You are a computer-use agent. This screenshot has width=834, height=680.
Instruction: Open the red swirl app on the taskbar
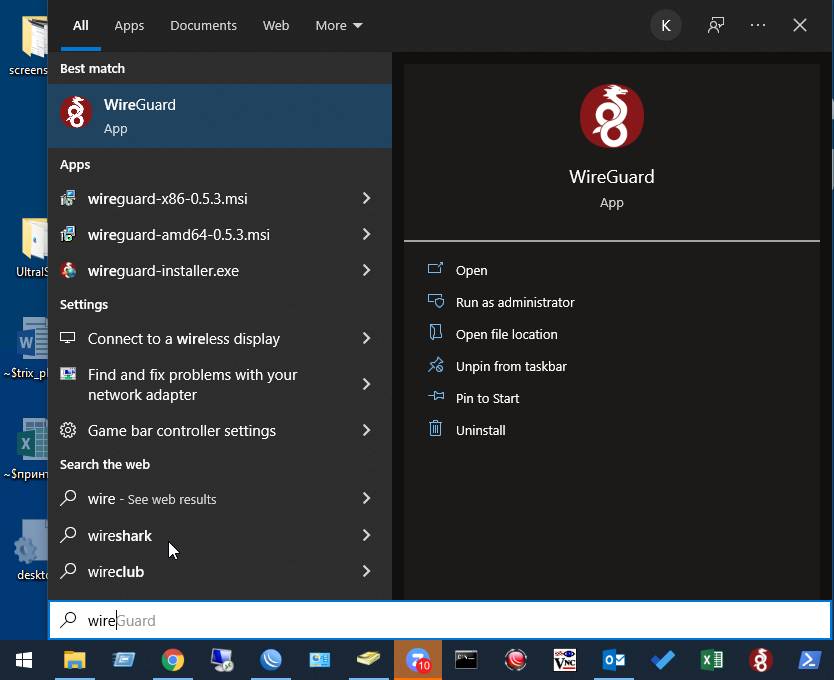click(515, 660)
